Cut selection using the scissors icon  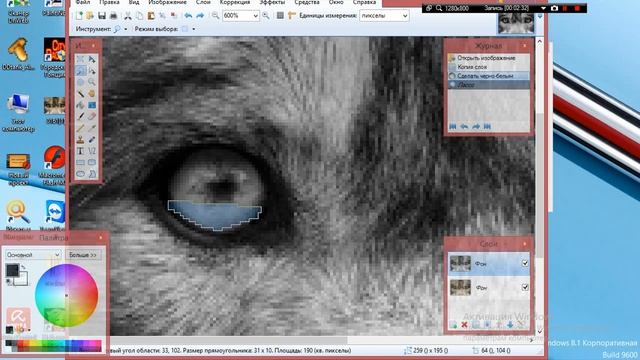pyautogui.click(x=128, y=16)
